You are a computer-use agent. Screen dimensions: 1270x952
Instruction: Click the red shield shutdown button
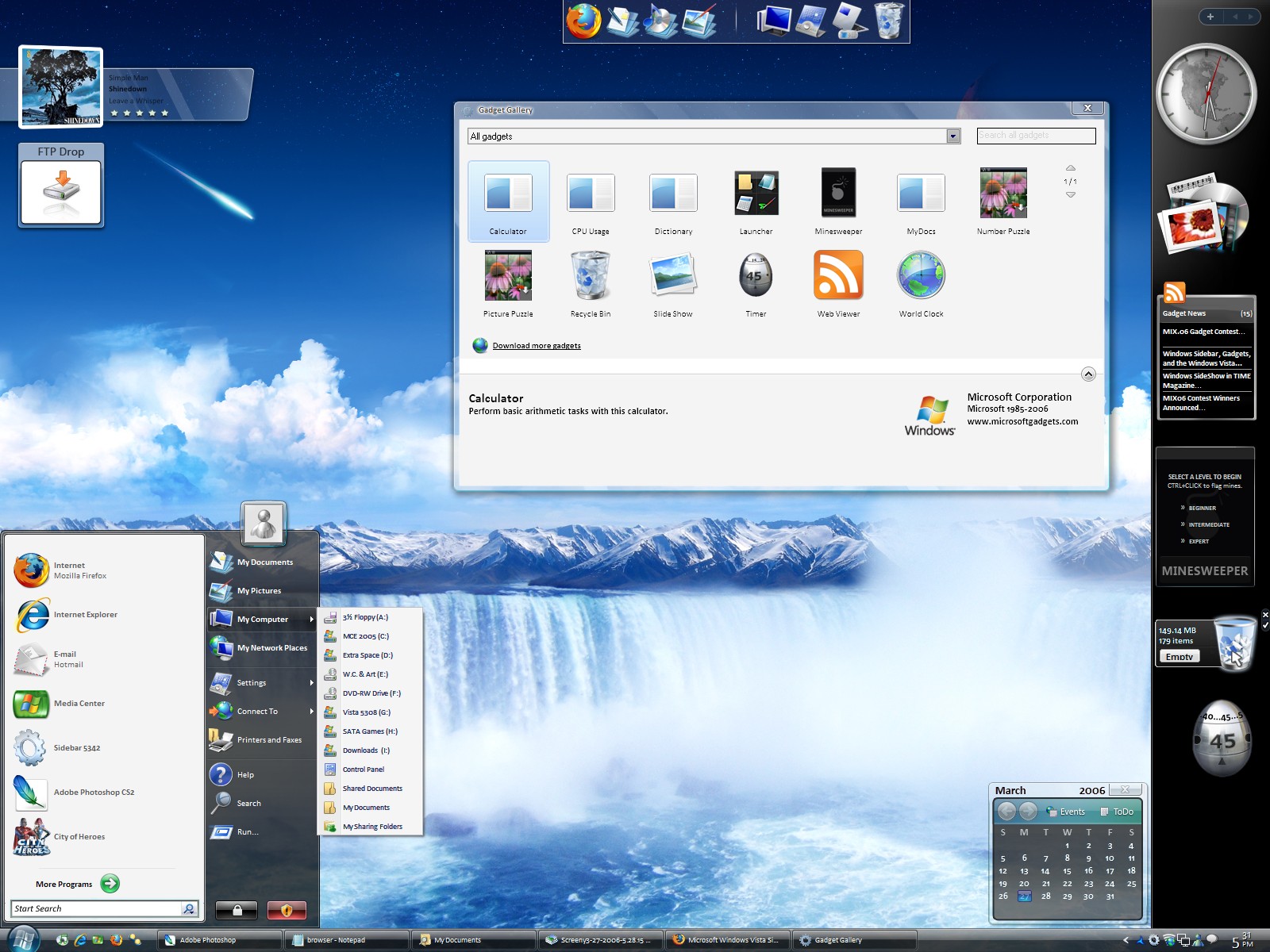click(x=287, y=910)
